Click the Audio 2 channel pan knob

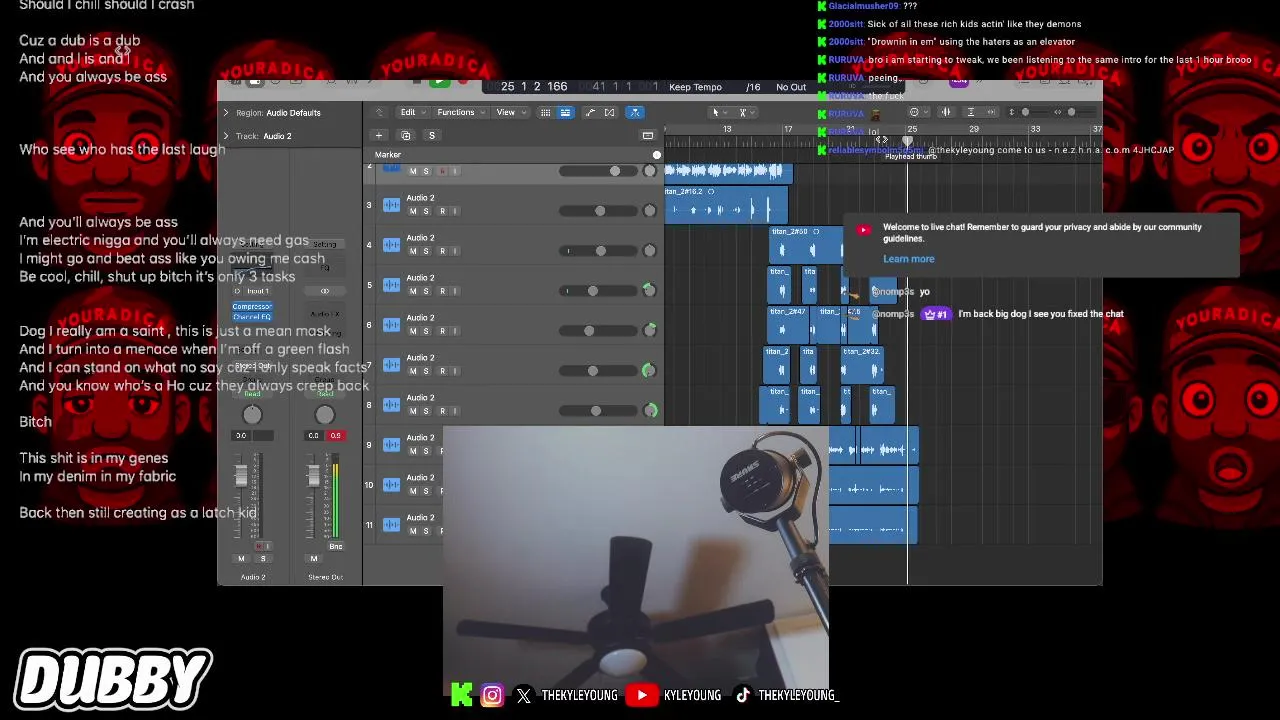point(252,414)
